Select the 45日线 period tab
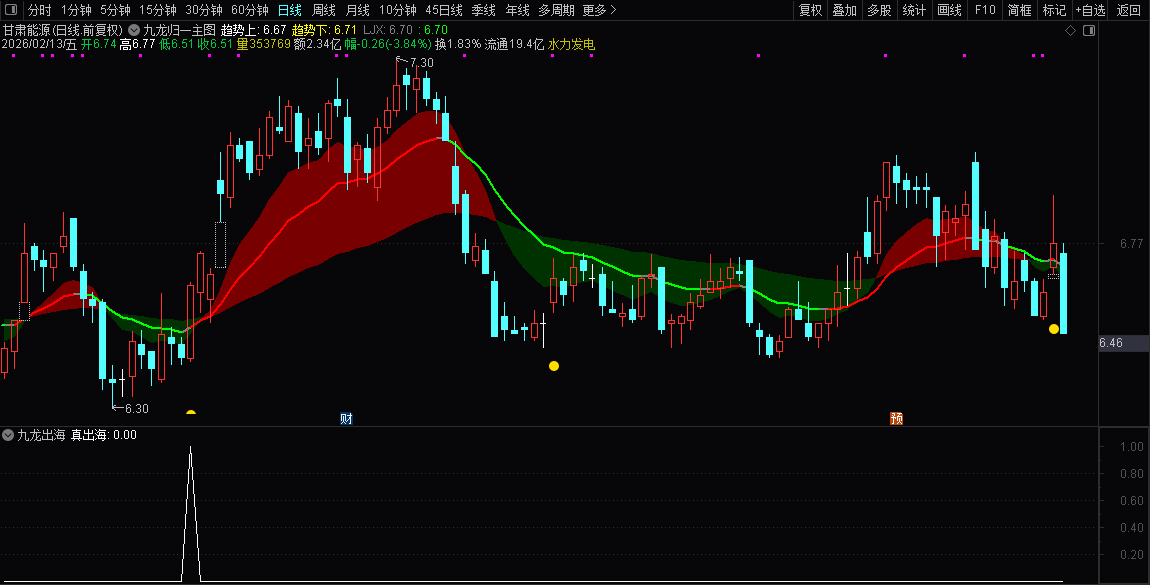The height and width of the screenshot is (585, 1150). 444,10
